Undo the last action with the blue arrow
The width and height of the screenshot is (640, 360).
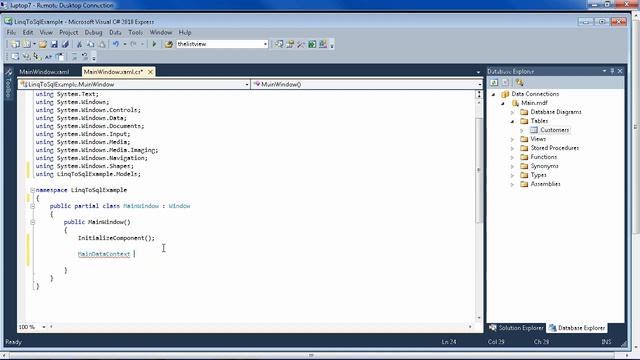[116, 44]
